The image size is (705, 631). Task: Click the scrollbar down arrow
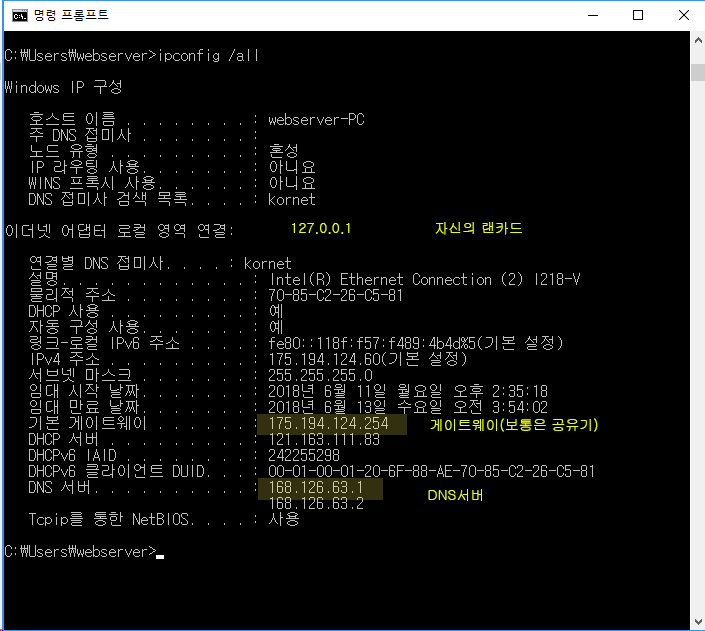(x=698, y=622)
